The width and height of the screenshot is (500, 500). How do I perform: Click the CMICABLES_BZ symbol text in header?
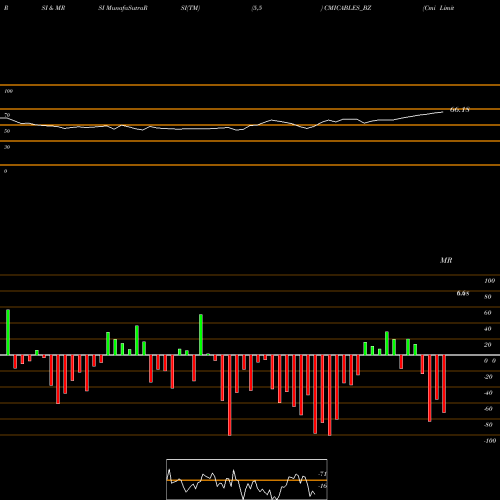[x=348, y=8]
